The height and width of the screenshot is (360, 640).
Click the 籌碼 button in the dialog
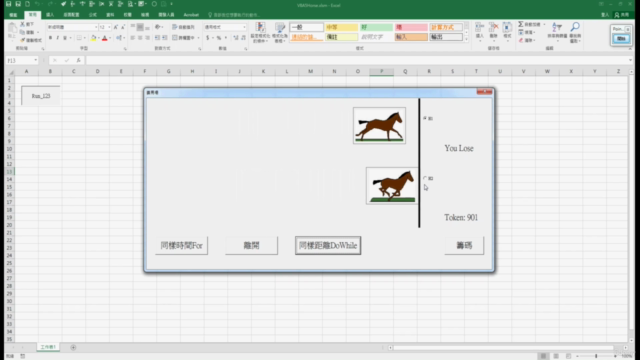pyautogui.click(x=464, y=245)
